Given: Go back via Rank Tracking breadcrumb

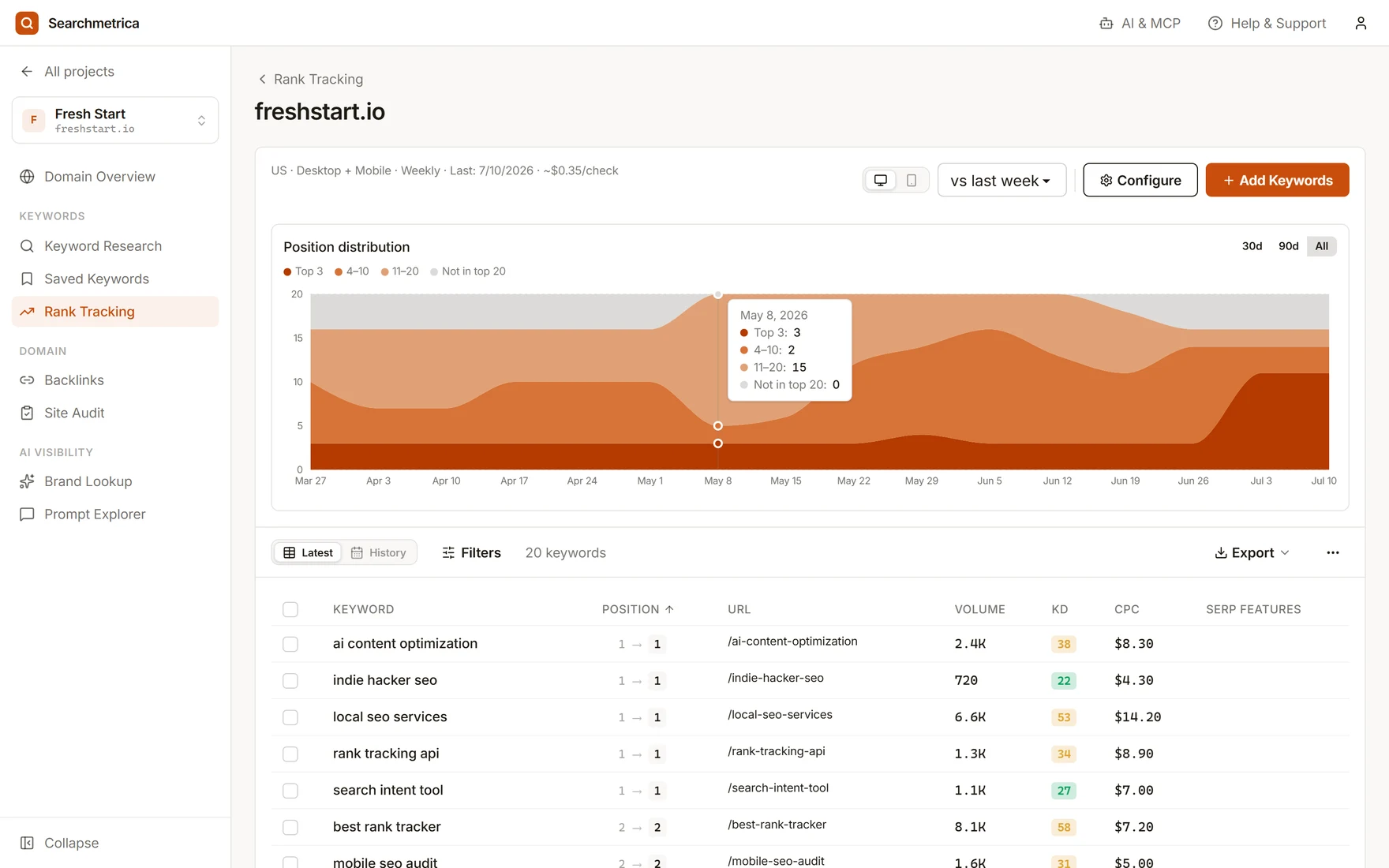Looking at the screenshot, I should (311, 79).
